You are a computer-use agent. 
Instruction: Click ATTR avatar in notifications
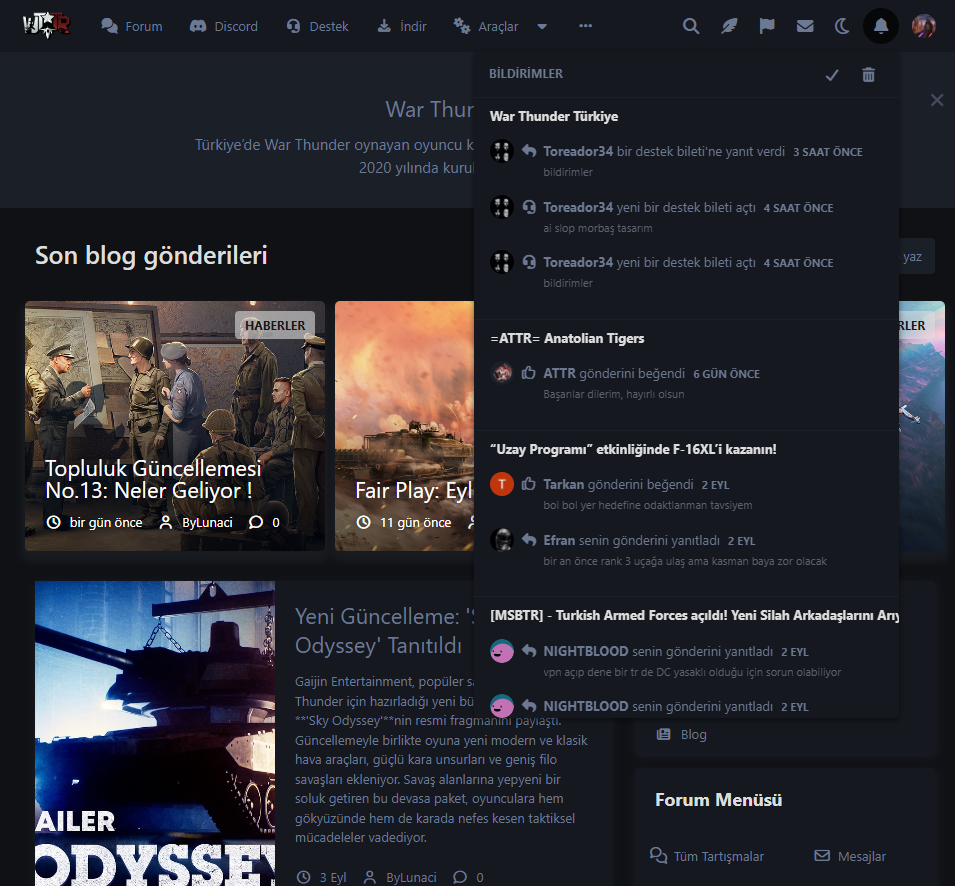point(502,373)
